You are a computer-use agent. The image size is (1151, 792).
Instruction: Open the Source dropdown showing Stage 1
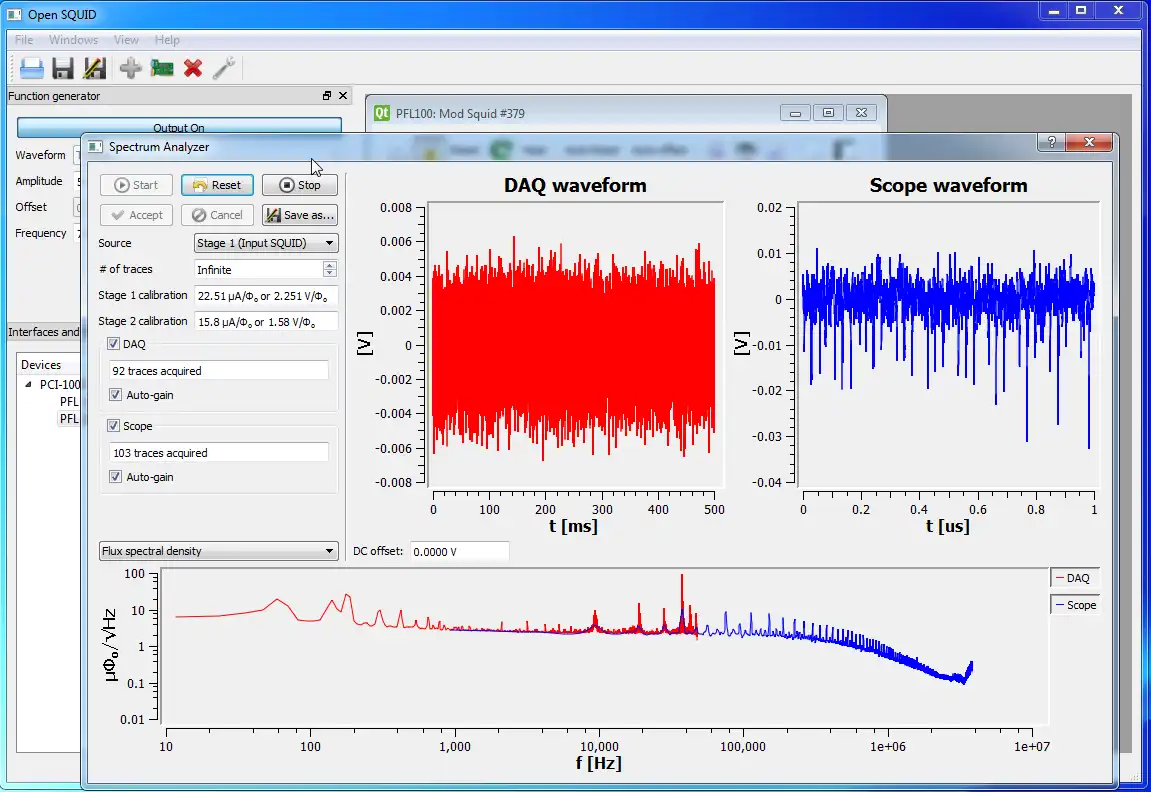tap(266, 243)
